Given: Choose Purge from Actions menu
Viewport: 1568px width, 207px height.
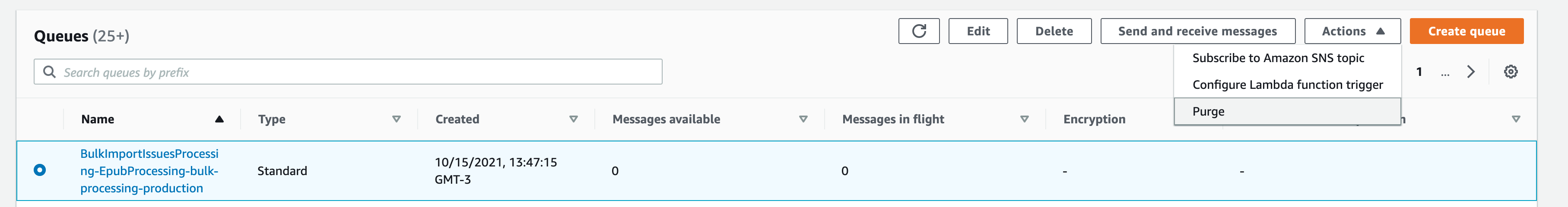Looking at the screenshot, I should pos(1208,111).
